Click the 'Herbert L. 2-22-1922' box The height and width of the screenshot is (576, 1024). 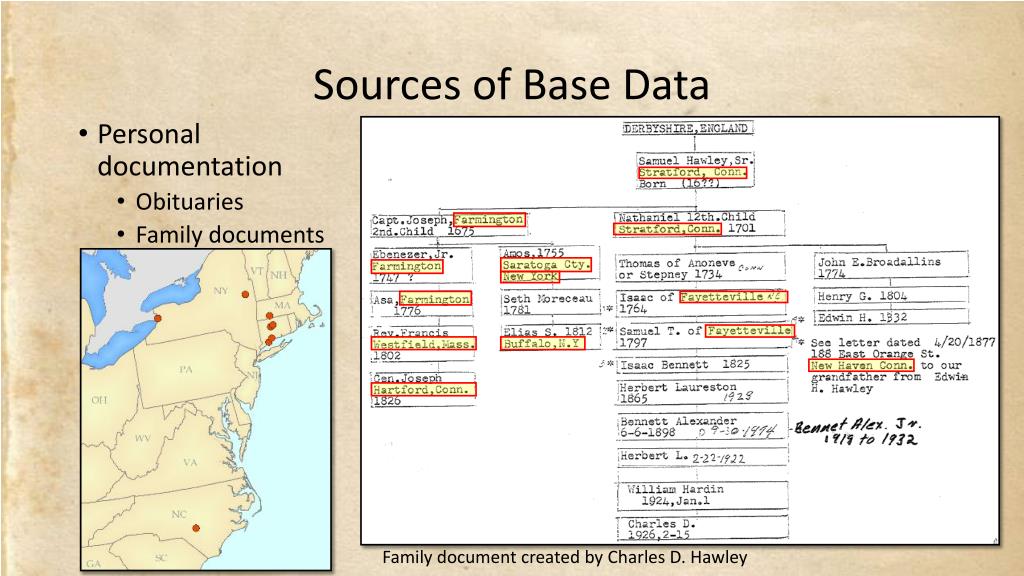click(702, 457)
